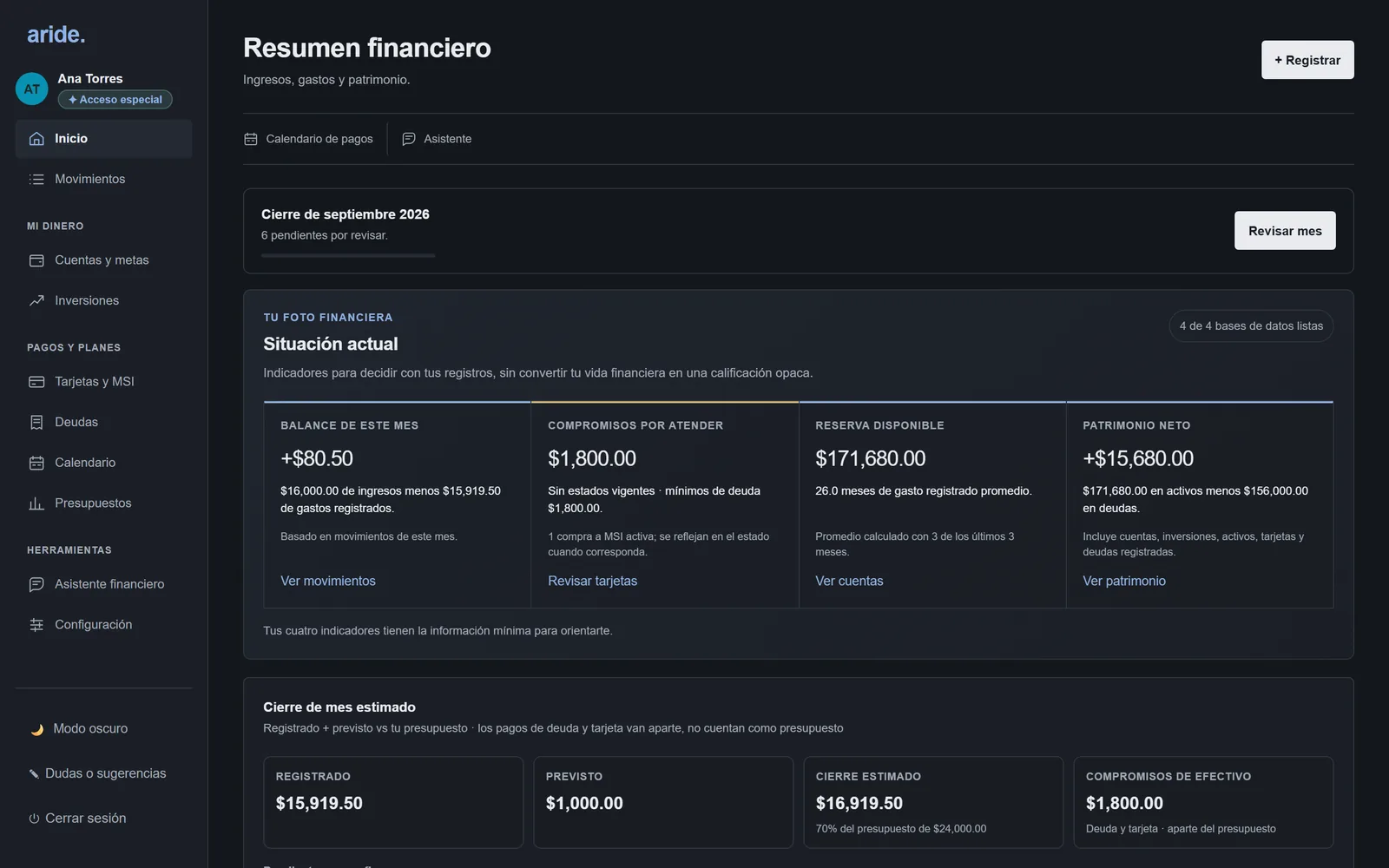
Task: Follow the Ver cuentas link
Action: coord(849,581)
